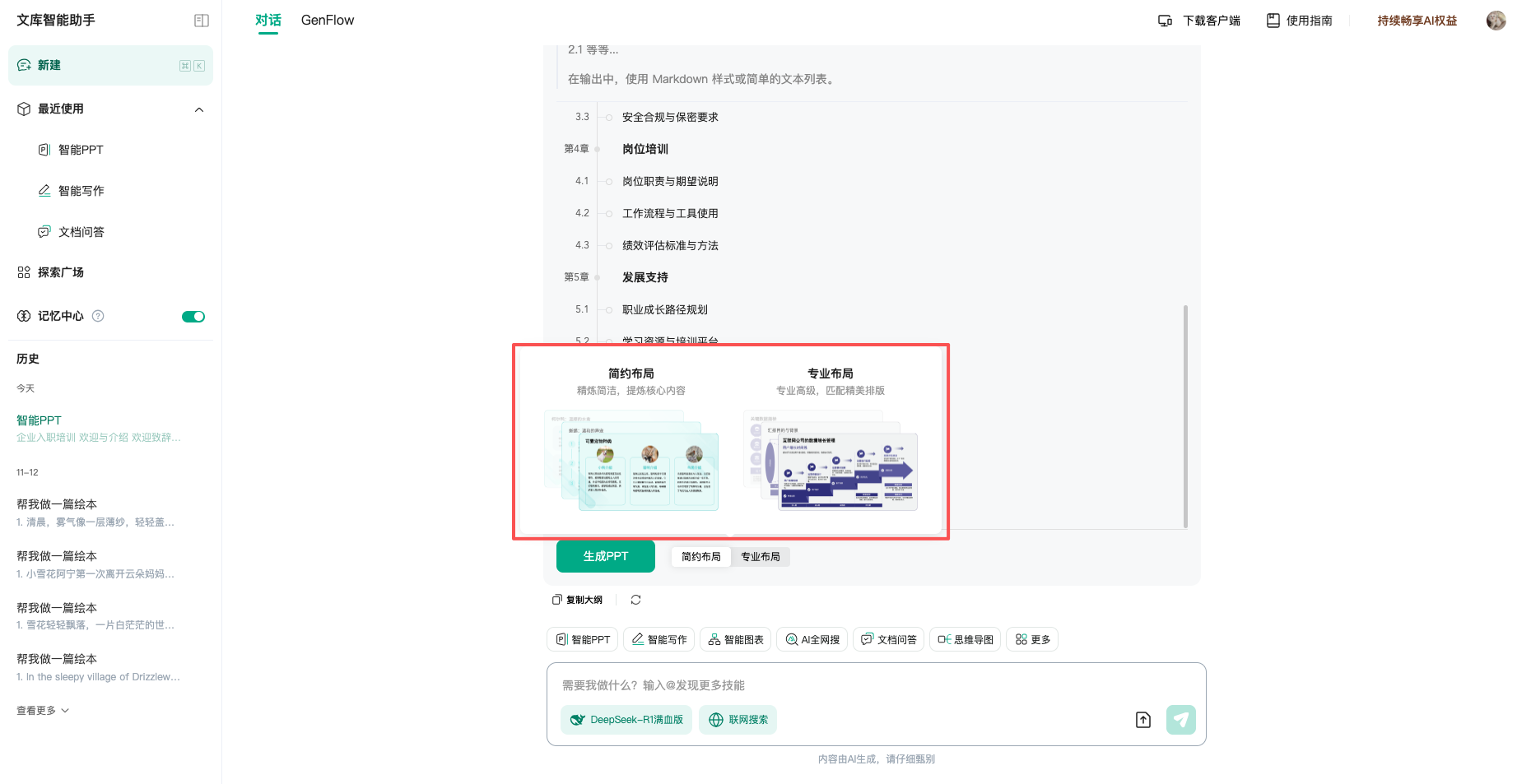Click the regenerate refresh icon
The image size is (1531, 784).
pos(635,600)
